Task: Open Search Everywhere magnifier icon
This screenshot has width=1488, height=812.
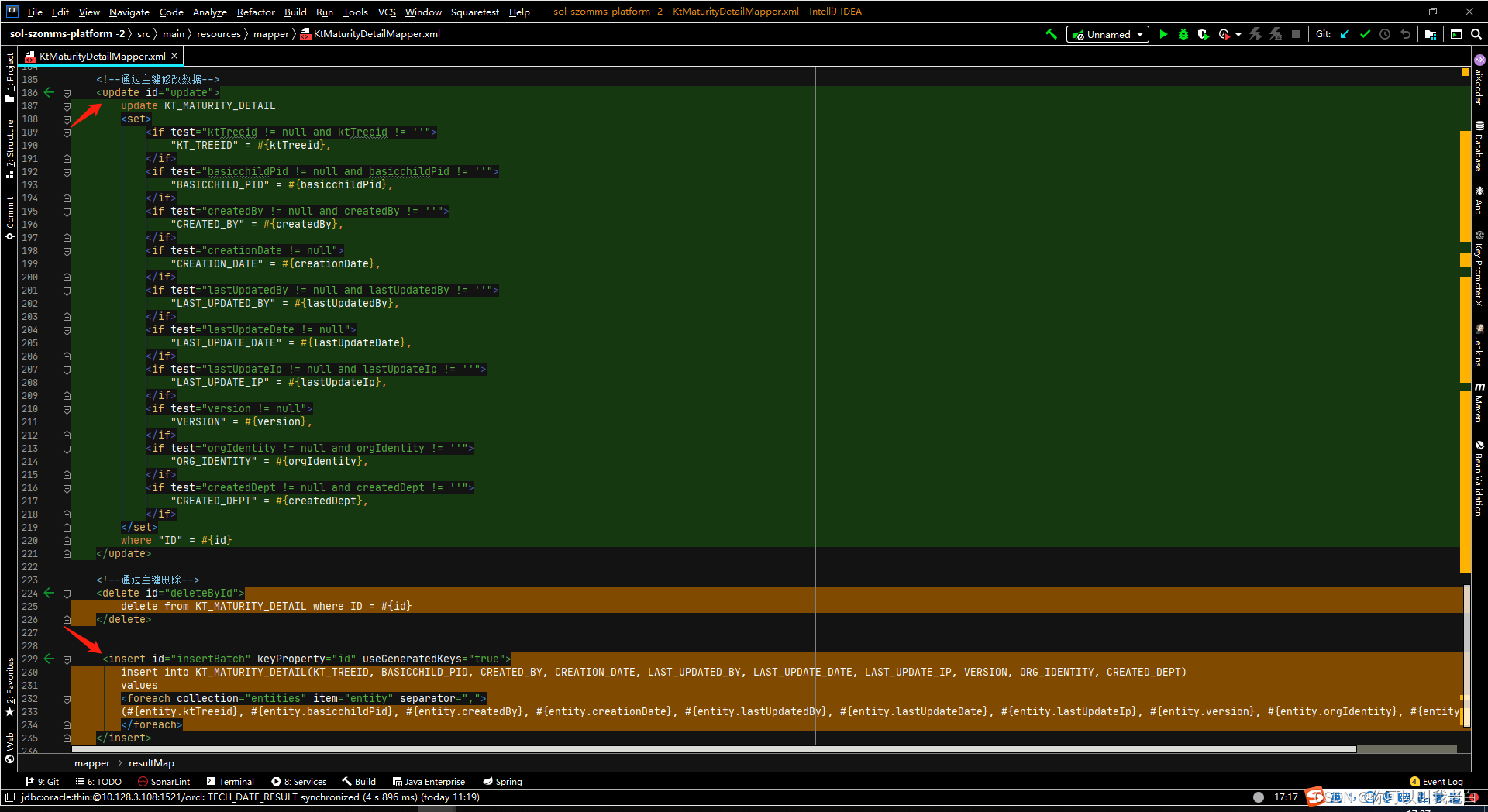Action: pos(1476,34)
